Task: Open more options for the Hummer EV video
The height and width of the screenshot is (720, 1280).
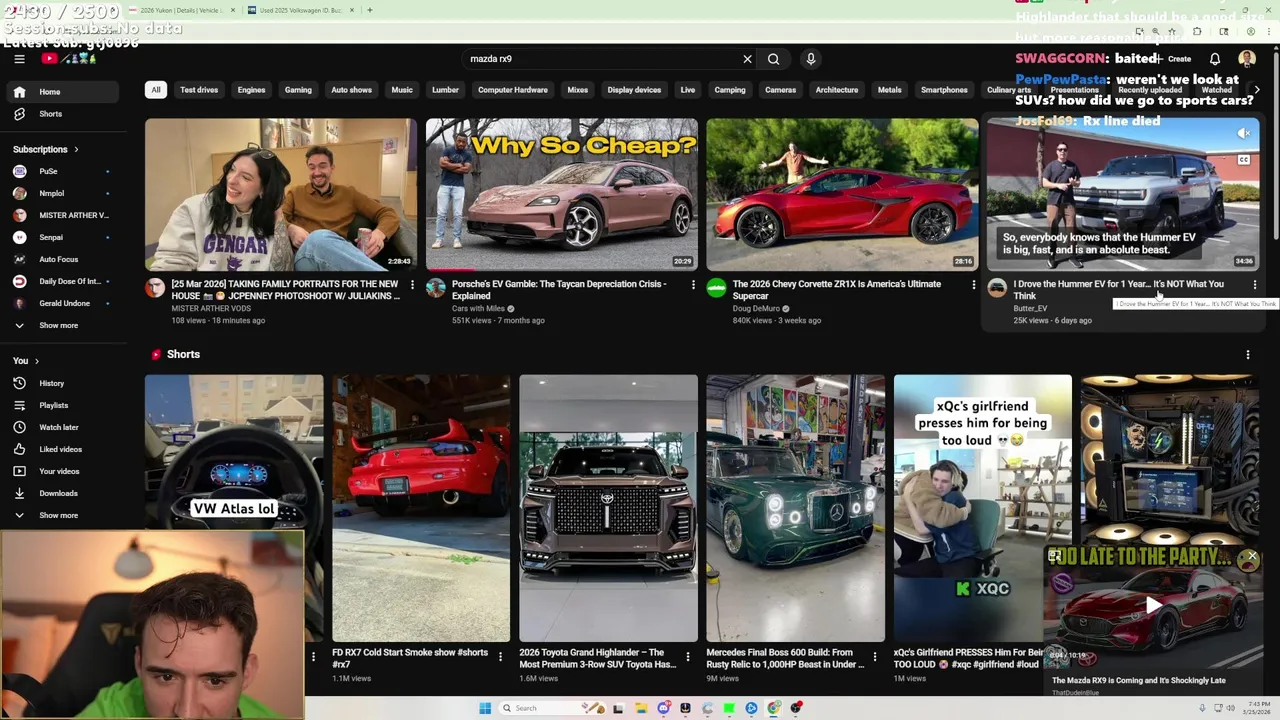Action: click(x=1255, y=285)
